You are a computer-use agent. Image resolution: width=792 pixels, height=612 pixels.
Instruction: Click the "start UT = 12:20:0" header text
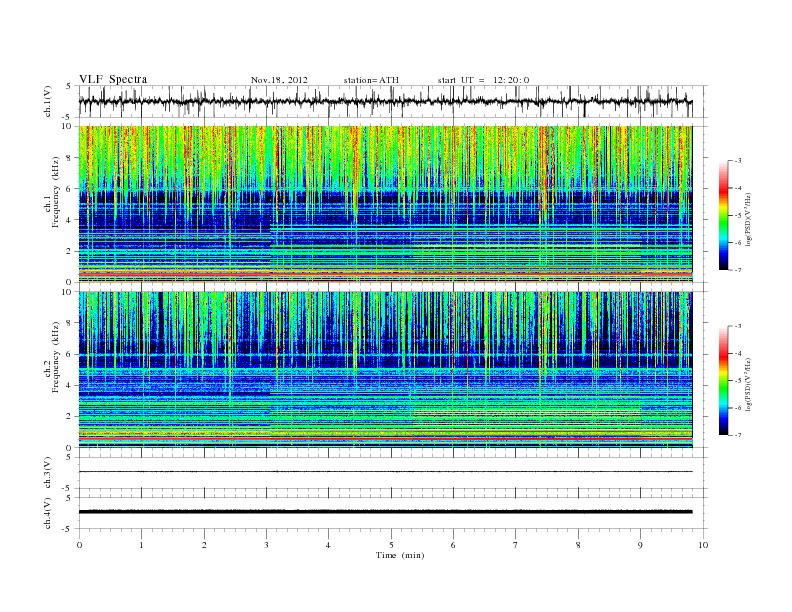click(483, 80)
